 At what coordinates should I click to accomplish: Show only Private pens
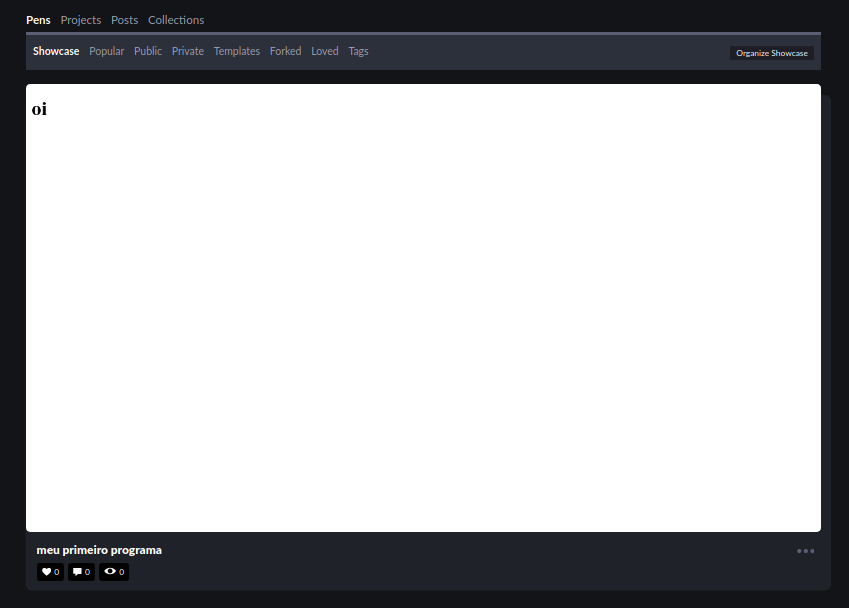click(187, 51)
